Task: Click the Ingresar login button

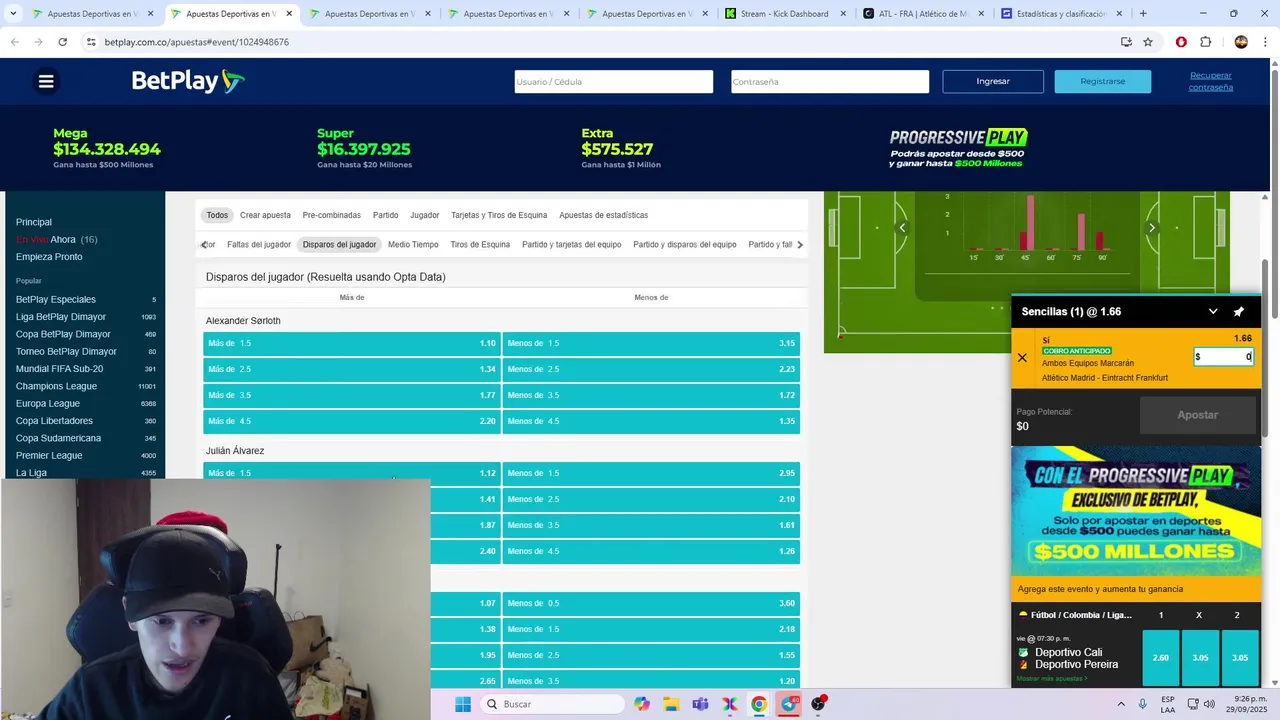Action: tap(993, 81)
